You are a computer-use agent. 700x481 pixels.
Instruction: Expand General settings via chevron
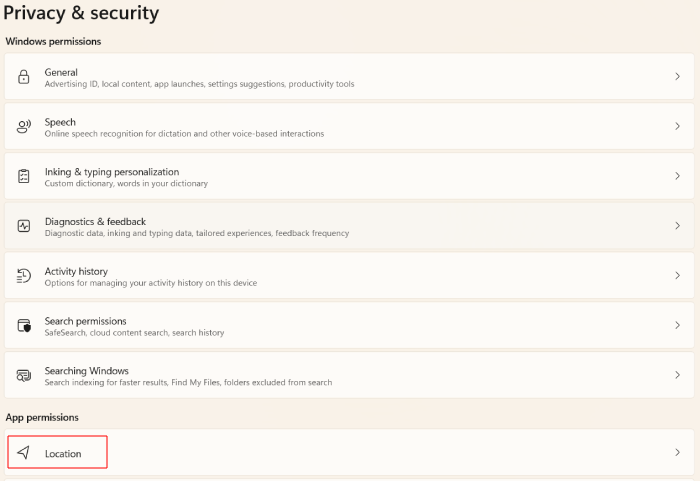[x=677, y=77]
